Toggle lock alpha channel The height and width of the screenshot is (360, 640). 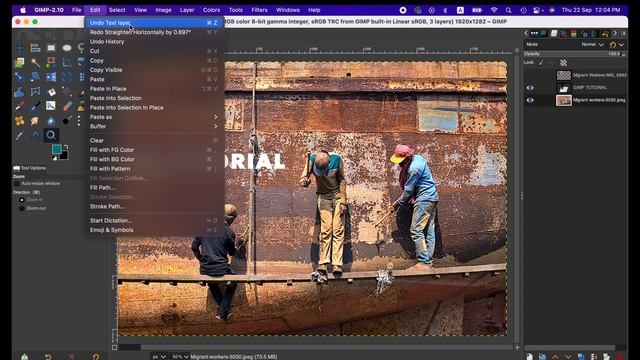[563, 62]
